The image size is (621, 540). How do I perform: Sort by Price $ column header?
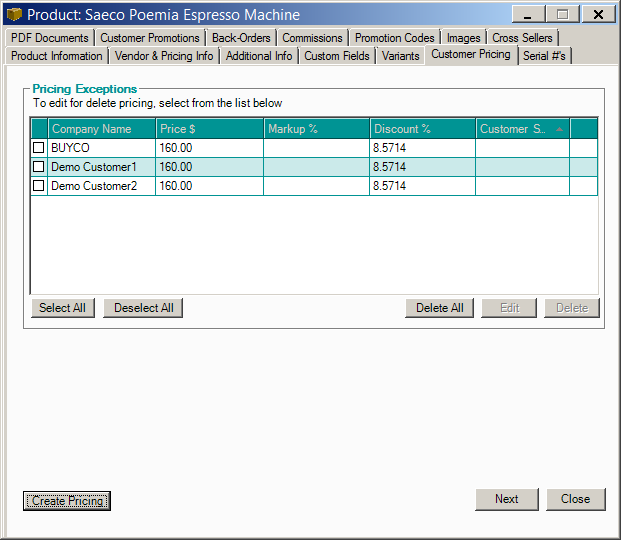click(209, 129)
